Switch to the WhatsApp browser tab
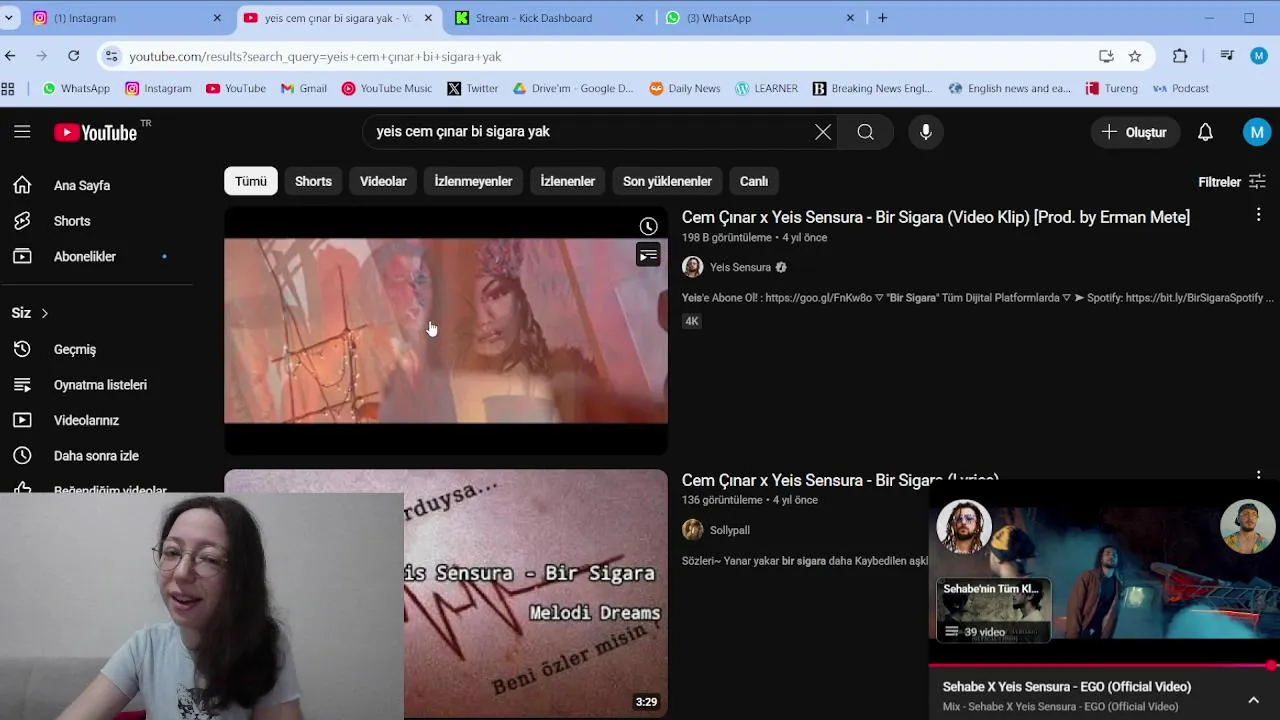1280x720 pixels. (x=760, y=18)
